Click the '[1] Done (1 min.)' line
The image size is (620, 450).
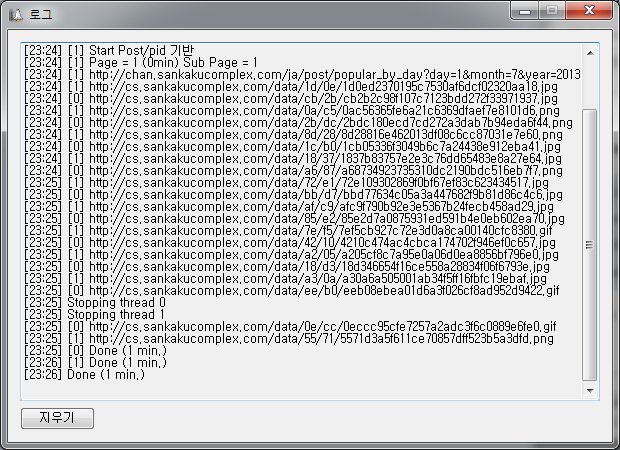click(95, 362)
